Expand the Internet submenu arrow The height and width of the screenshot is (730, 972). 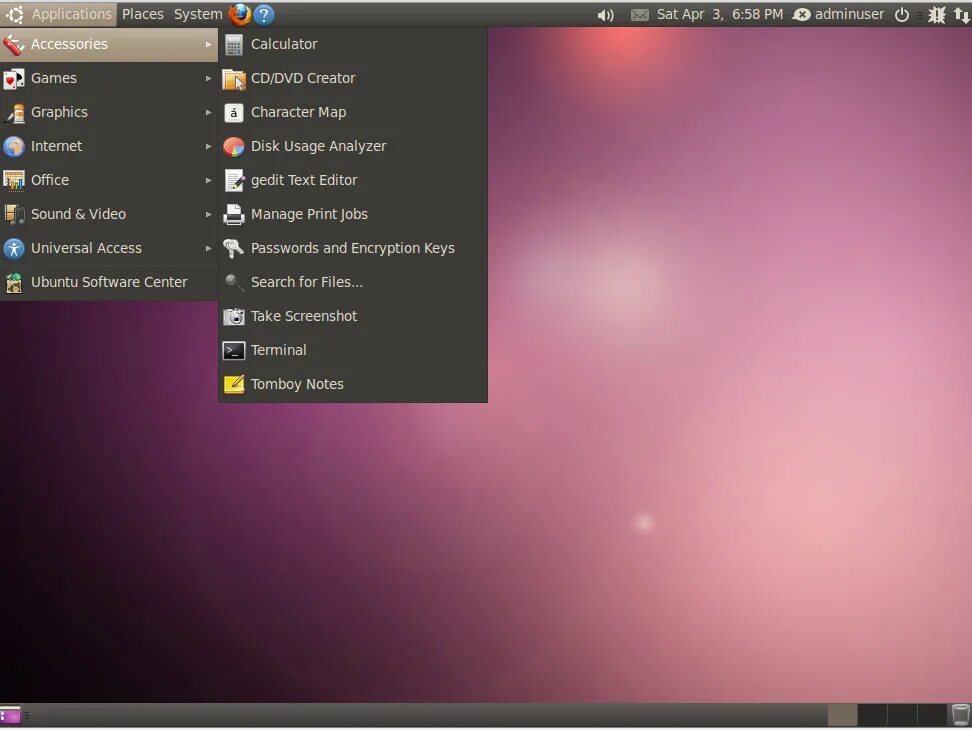click(x=208, y=147)
